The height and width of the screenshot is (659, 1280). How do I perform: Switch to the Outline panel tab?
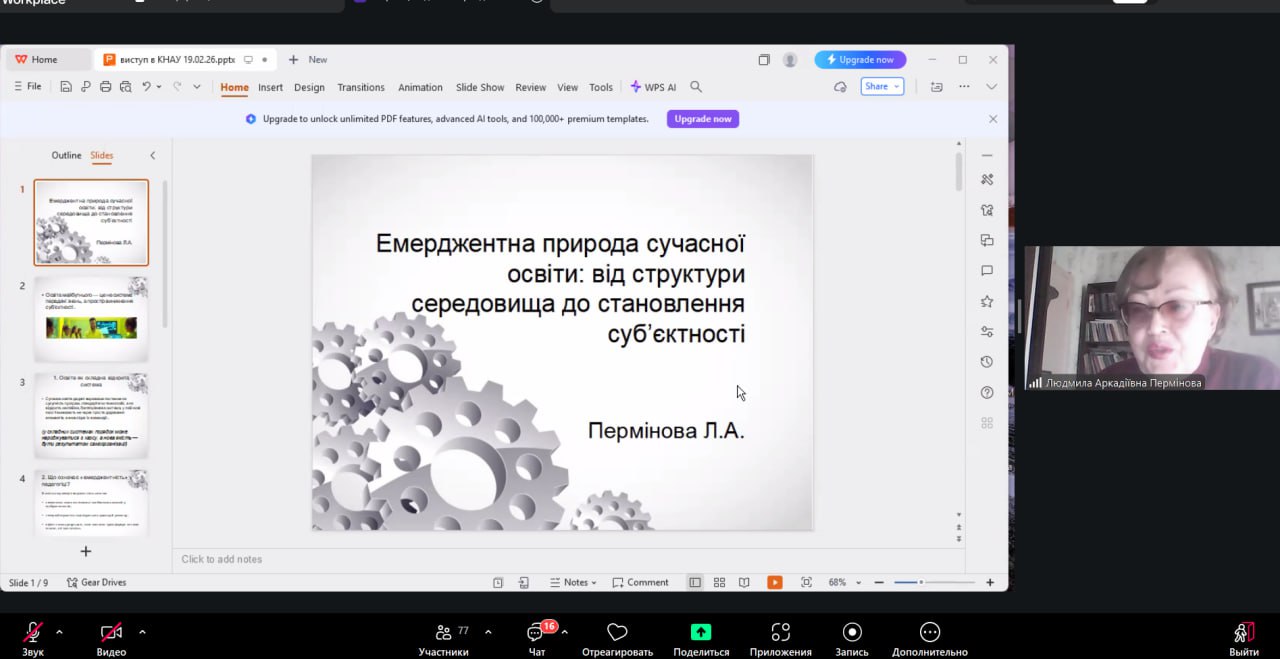[66, 155]
